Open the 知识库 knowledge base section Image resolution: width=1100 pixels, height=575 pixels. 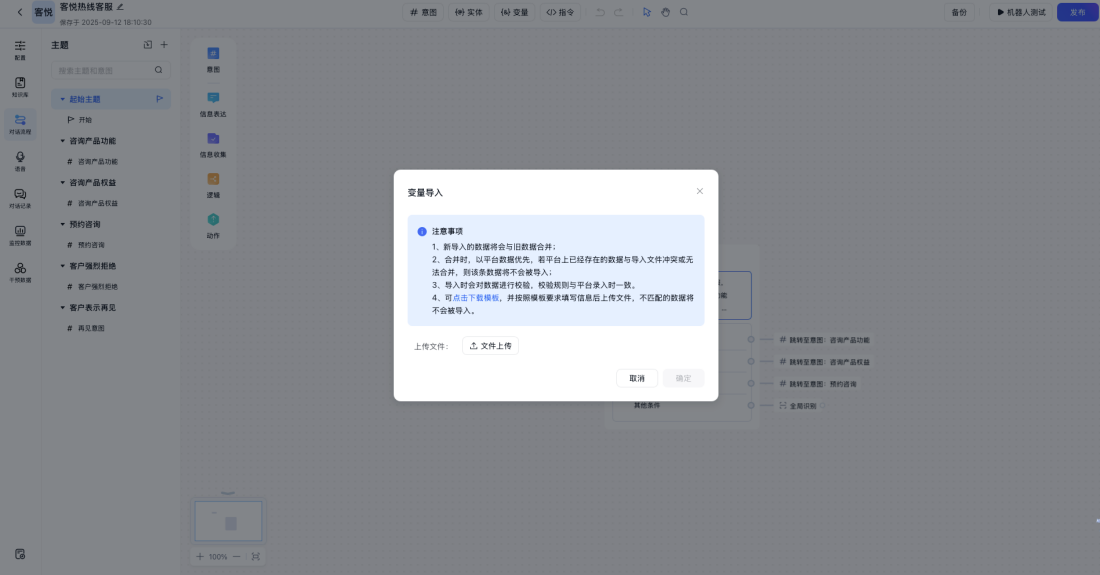click(x=20, y=87)
